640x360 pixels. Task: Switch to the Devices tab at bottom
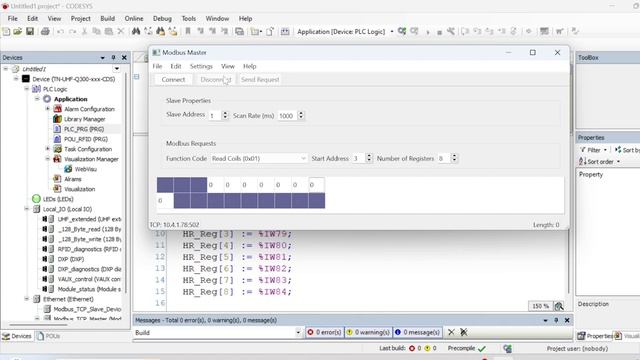pyautogui.click(x=17, y=336)
